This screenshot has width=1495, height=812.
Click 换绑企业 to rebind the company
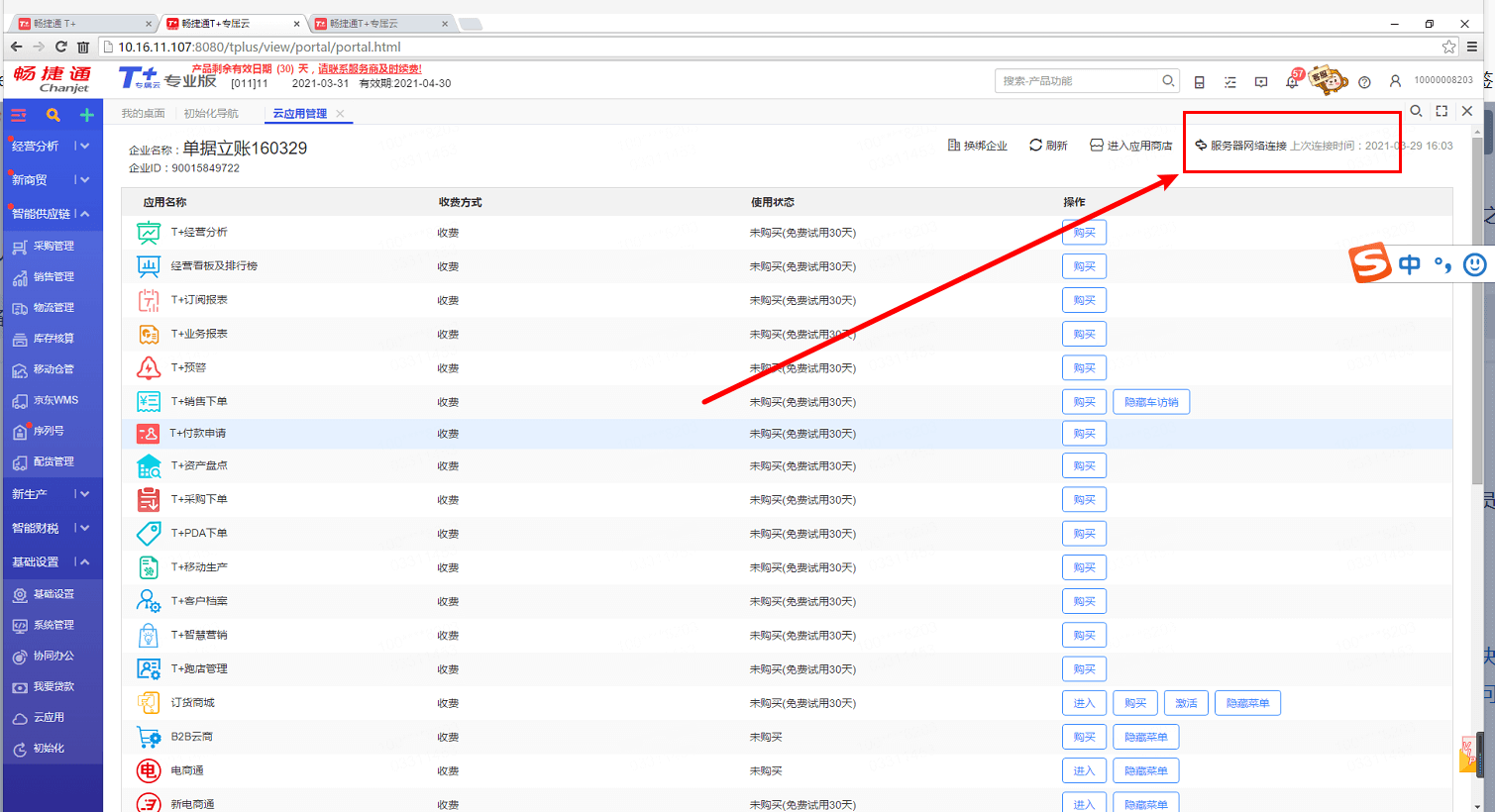click(977, 146)
